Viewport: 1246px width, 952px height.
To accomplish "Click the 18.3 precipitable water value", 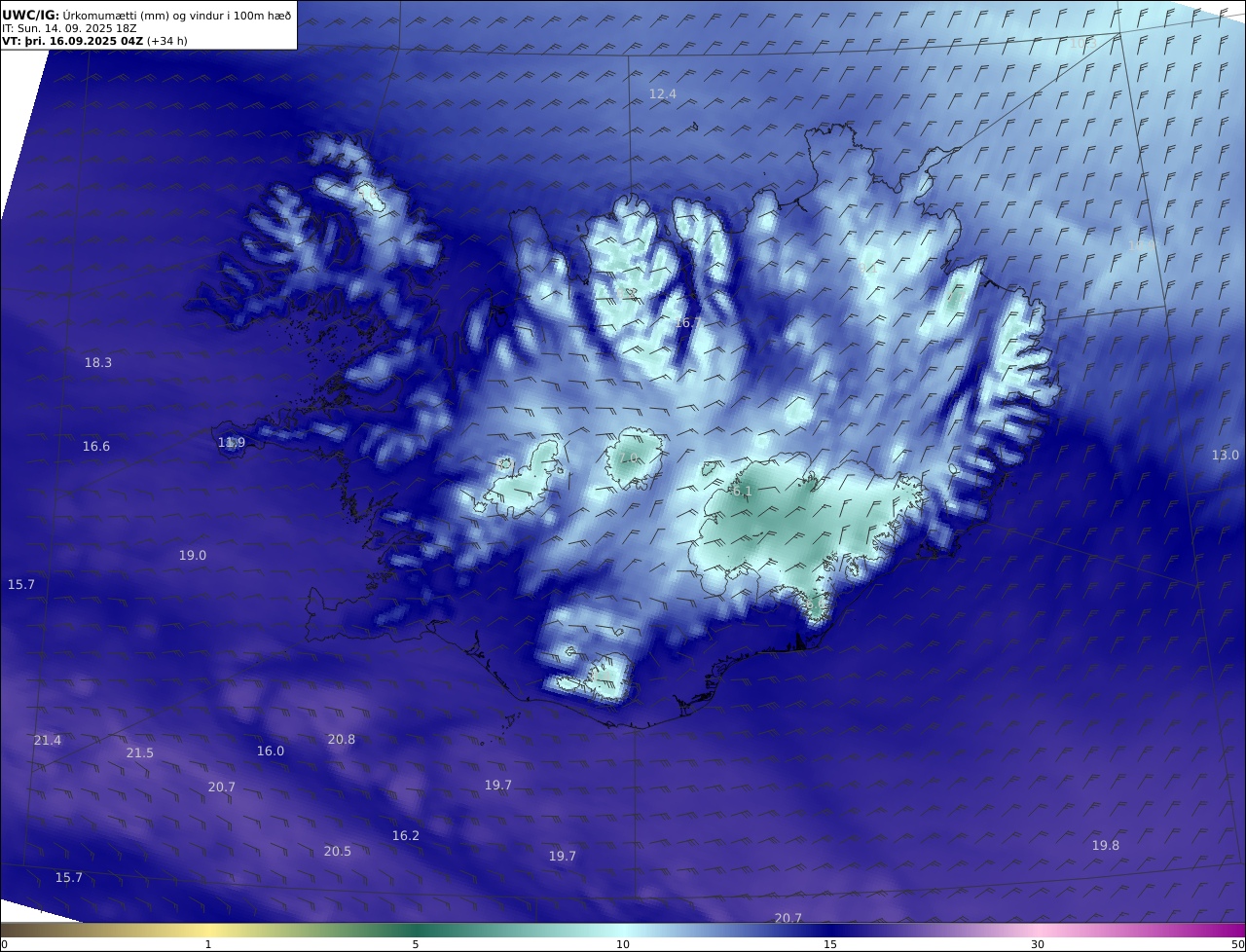I will pyautogui.click(x=98, y=363).
